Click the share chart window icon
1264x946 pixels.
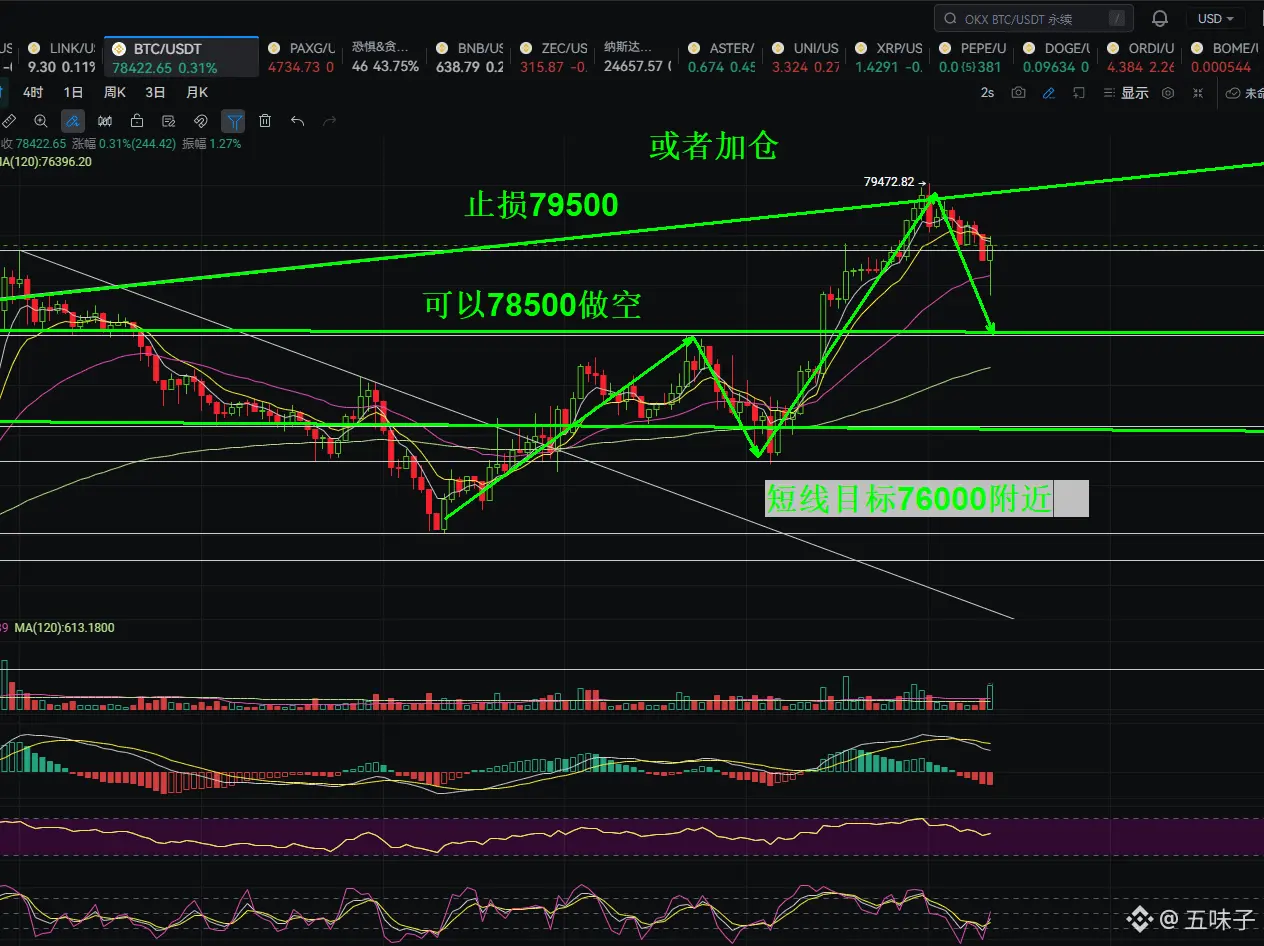click(1078, 92)
